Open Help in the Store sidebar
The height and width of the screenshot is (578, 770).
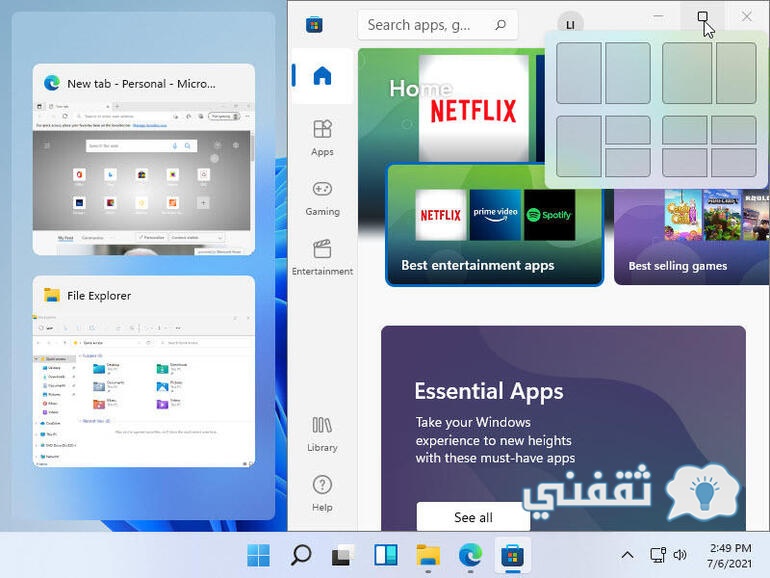[x=322, y=494]
